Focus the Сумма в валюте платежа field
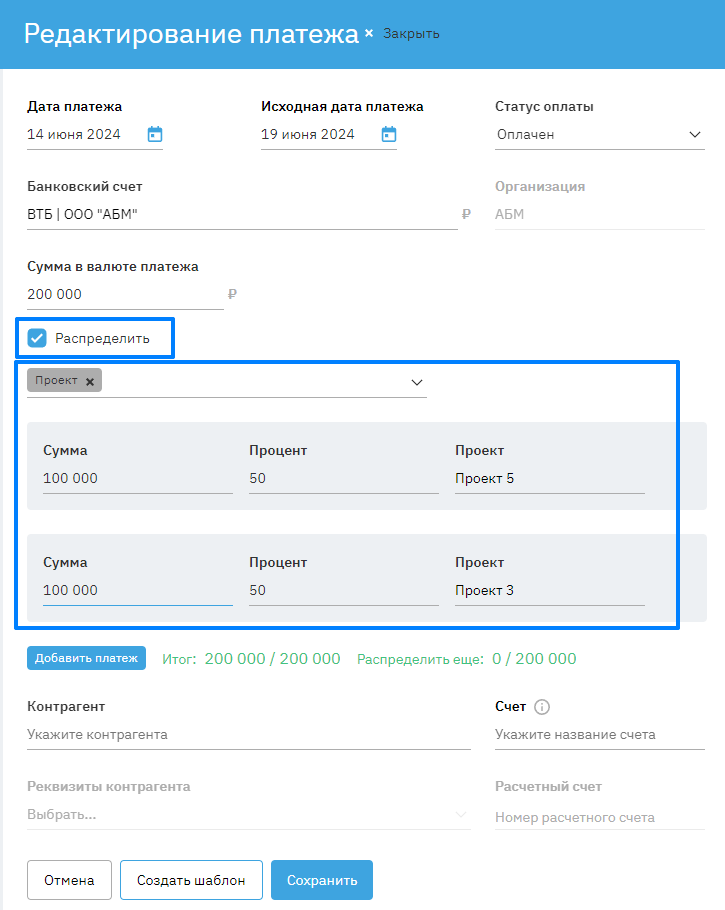 click(125, 295)
